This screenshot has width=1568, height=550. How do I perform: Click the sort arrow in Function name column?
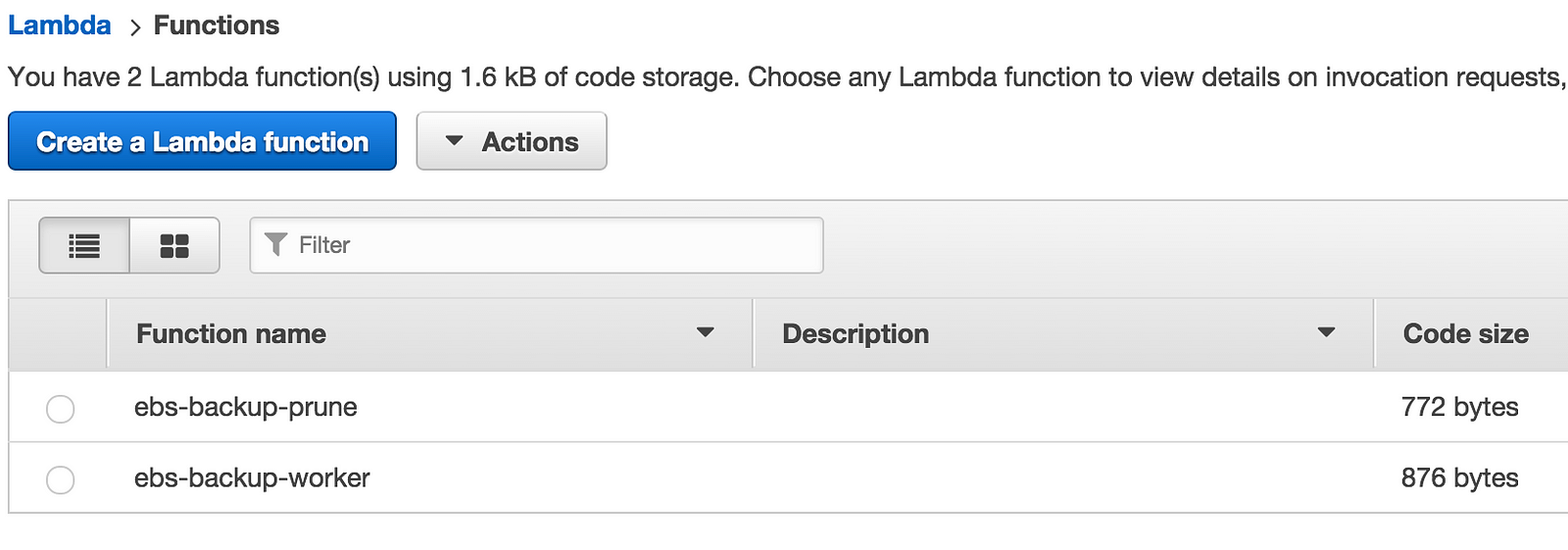point(705,333)
